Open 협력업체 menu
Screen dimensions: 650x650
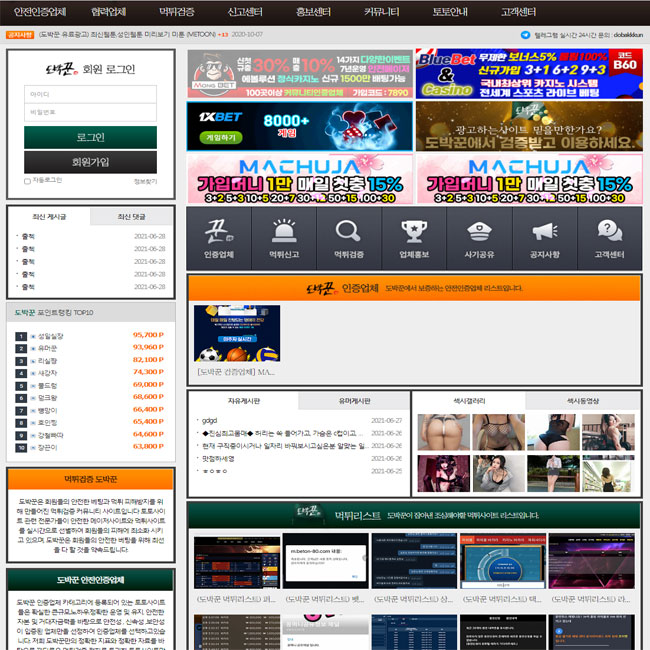click(108, 12)
